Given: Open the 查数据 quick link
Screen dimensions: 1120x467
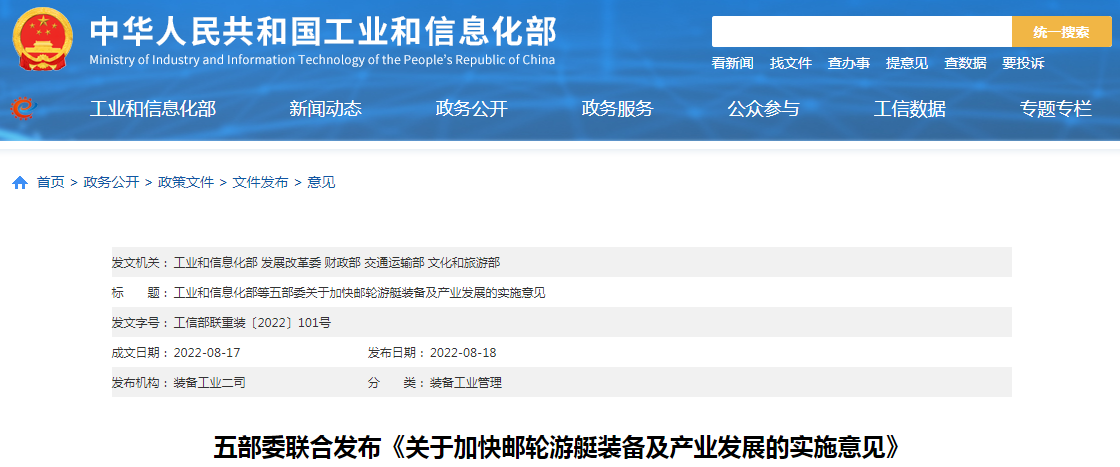Looking at the screenshot, I should click(965, 64).
